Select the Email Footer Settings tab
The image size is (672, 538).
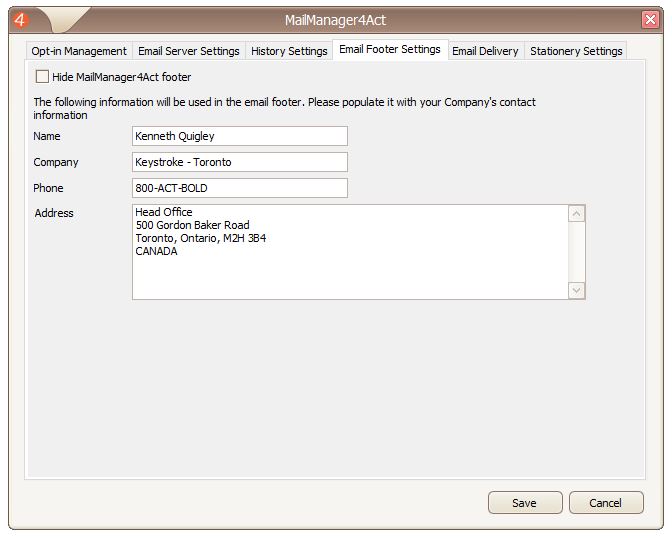pyautogui.click(x=390, y=50)
